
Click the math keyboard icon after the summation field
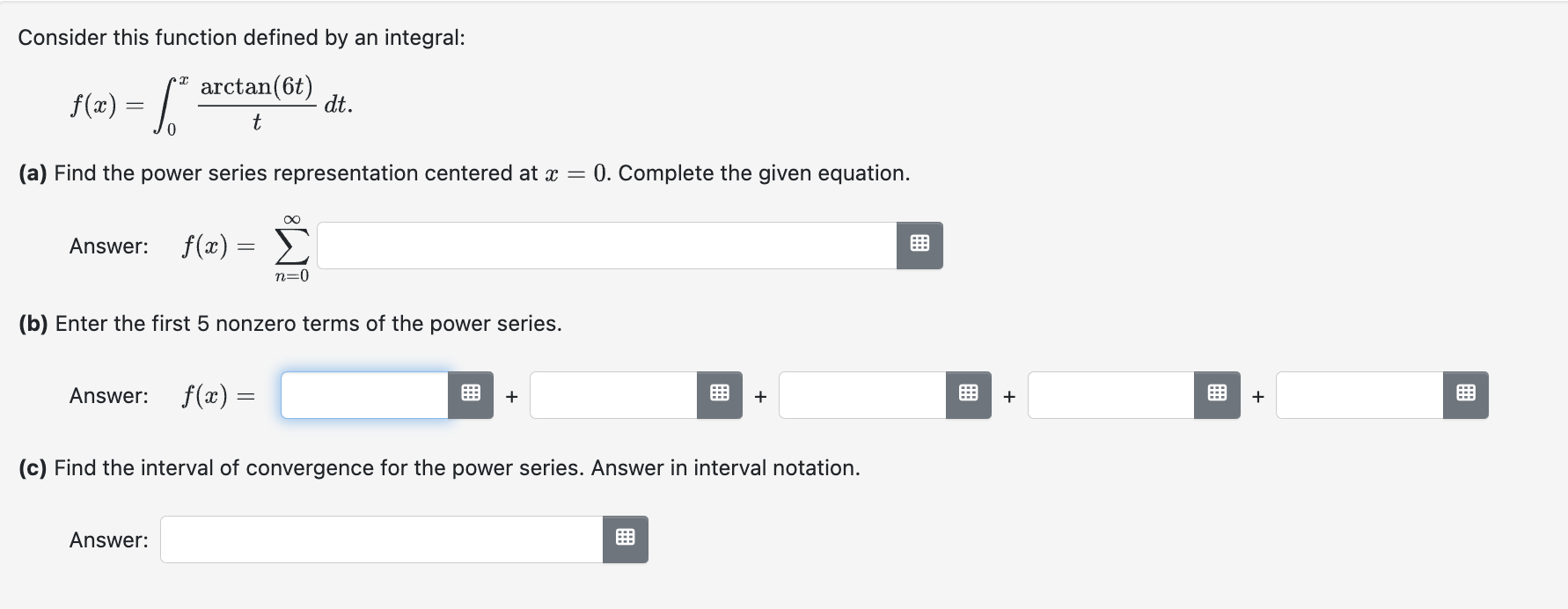(x=919, y=245)
